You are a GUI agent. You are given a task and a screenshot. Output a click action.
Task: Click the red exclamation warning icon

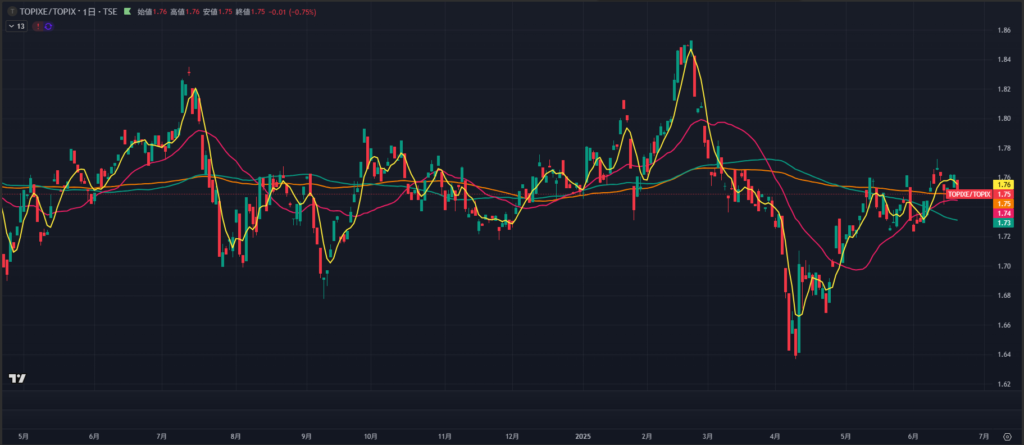(39, 26)
